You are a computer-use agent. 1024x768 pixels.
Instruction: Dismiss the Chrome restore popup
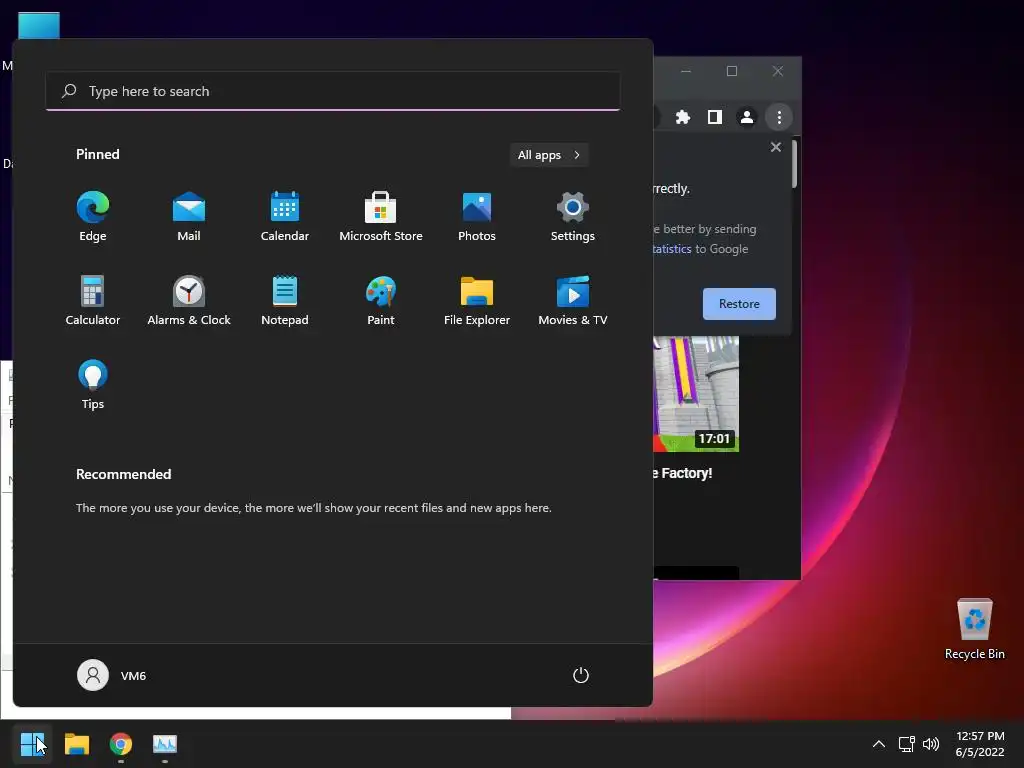(776, 147)
